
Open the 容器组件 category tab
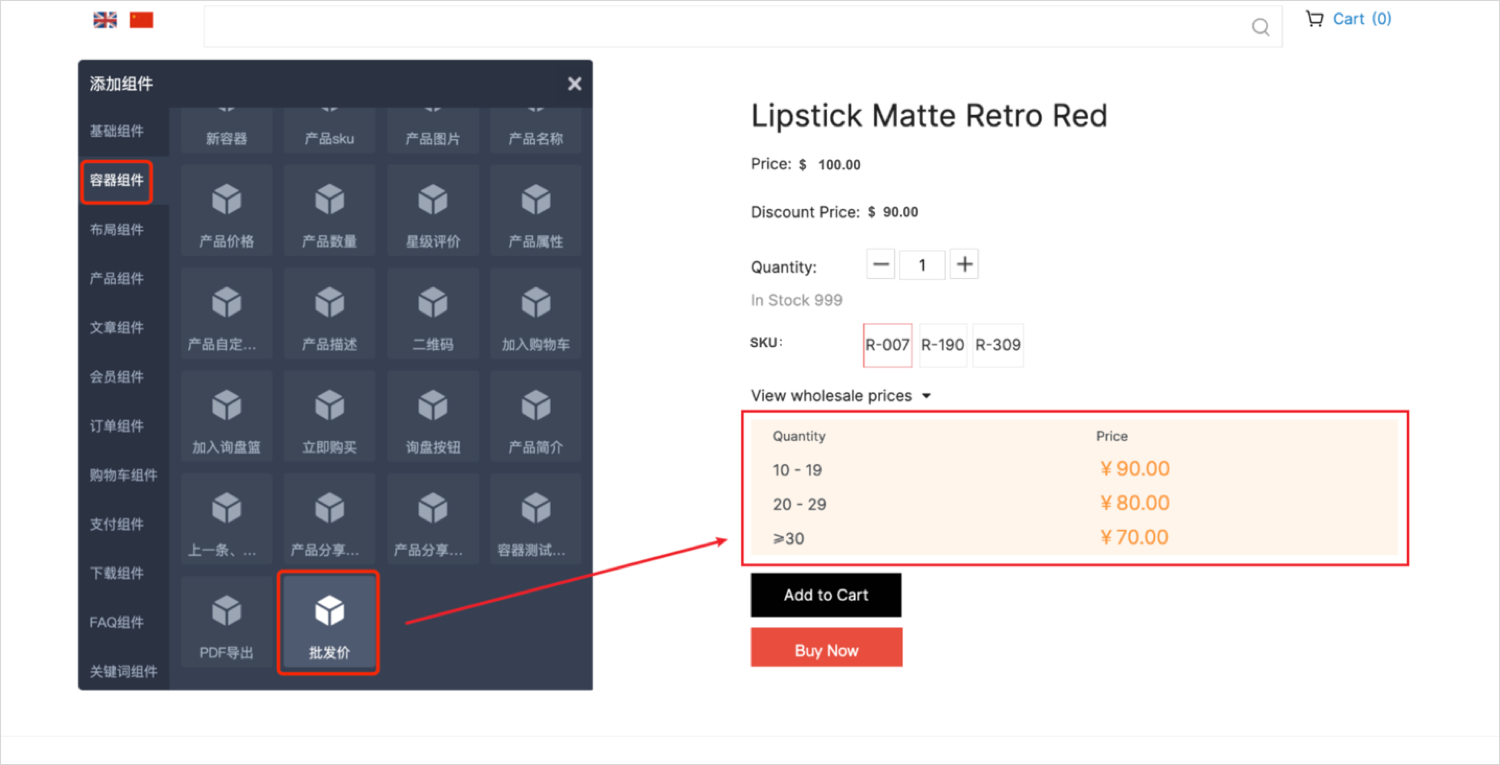pyautogui.click(x=117, y=181)
